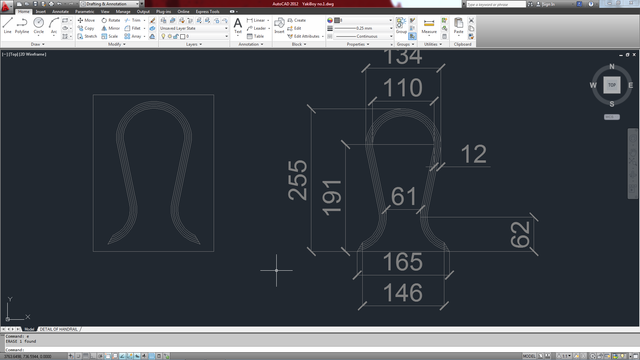Click the keyword search input field
640x360 pixels.
(496, 4)
